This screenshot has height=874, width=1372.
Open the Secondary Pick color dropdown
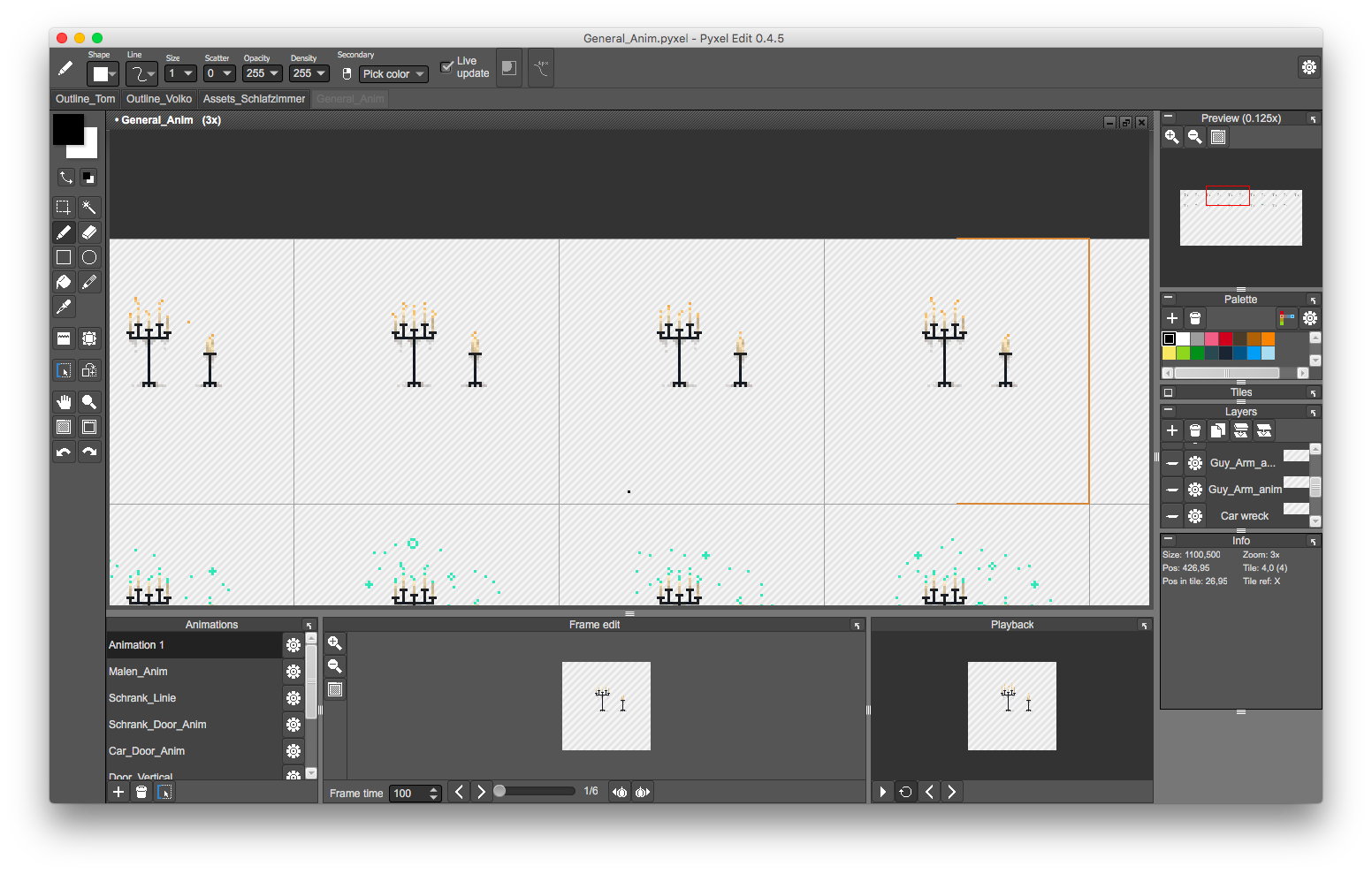tap(393, 74)
